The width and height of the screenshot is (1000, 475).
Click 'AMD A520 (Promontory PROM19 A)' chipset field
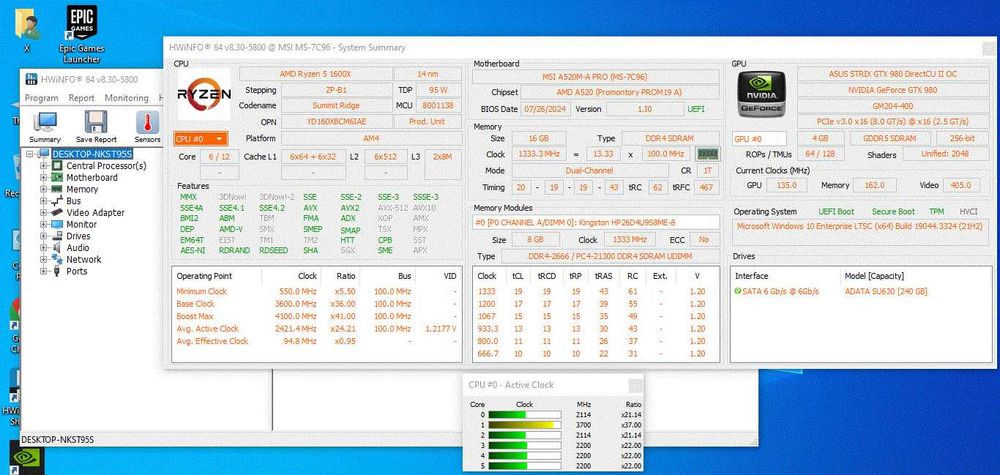coord(621,92)
